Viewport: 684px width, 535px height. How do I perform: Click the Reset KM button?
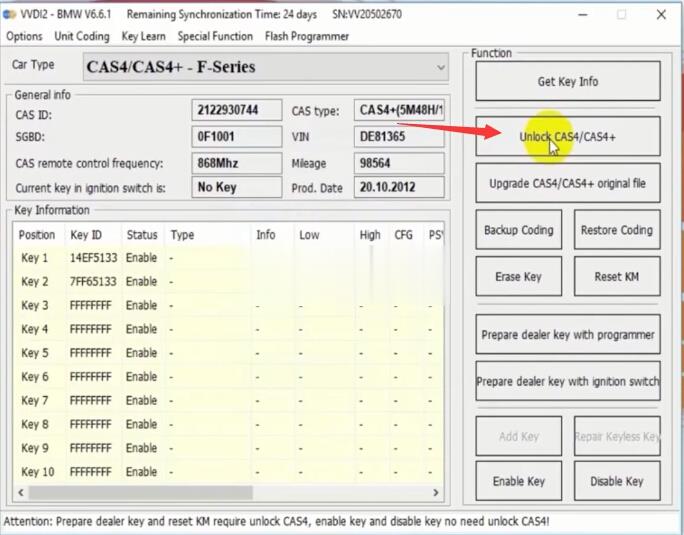coord(617,277)
